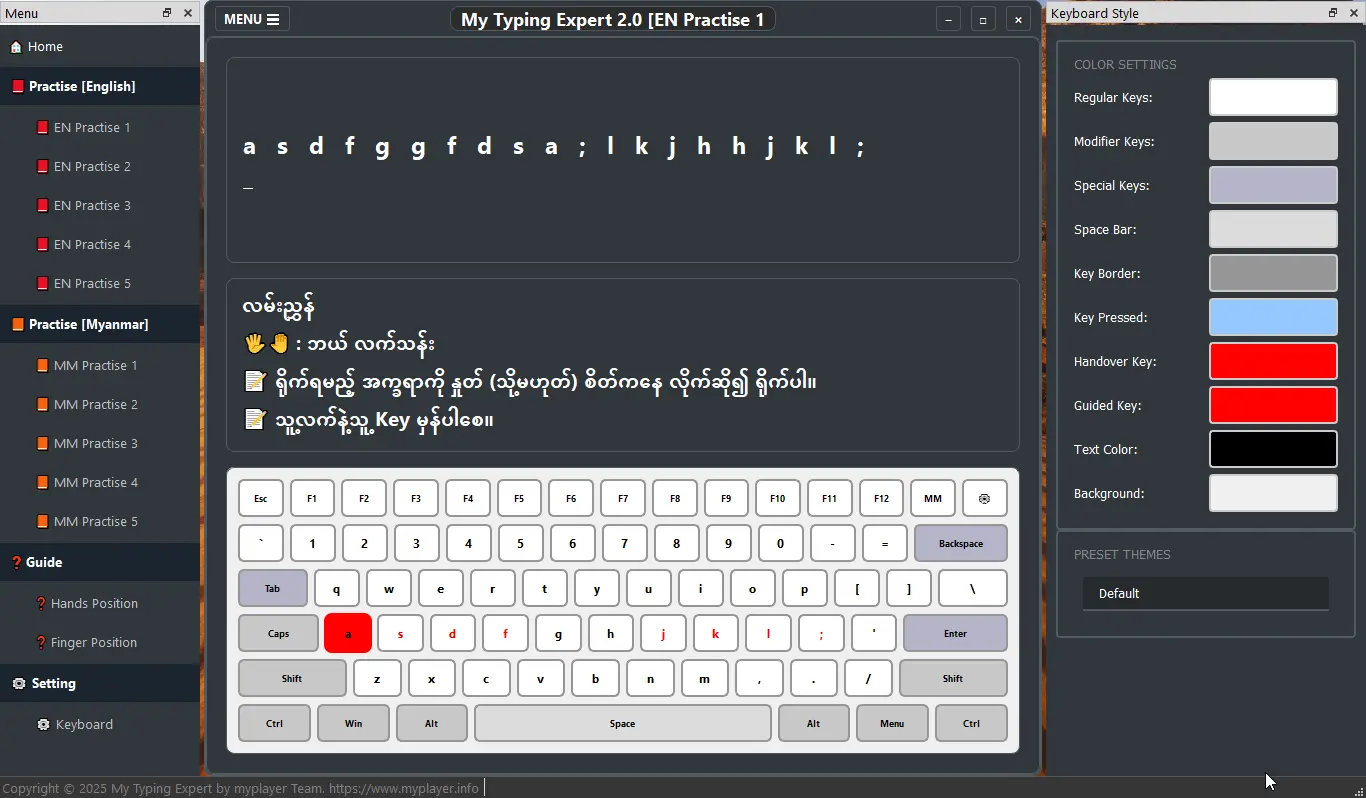
Task: Click the backslash key on virtual keyboard
Action: (x=972, y=588)
